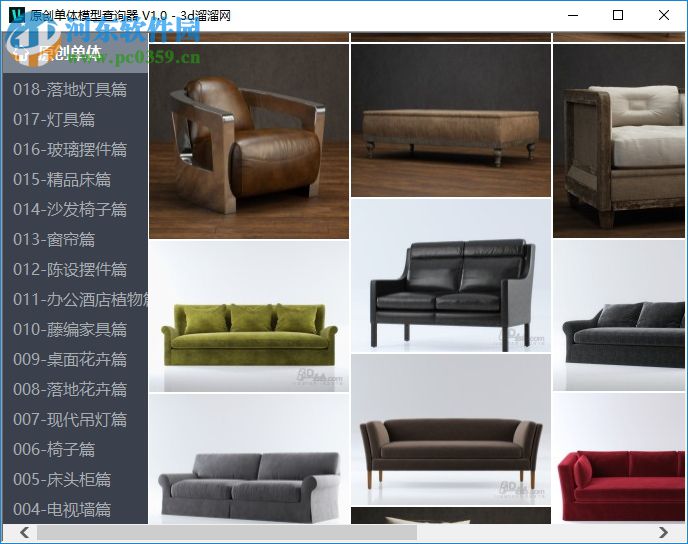Select 008-落地花卉篇 category
The image size is (688, 544).
70,389
